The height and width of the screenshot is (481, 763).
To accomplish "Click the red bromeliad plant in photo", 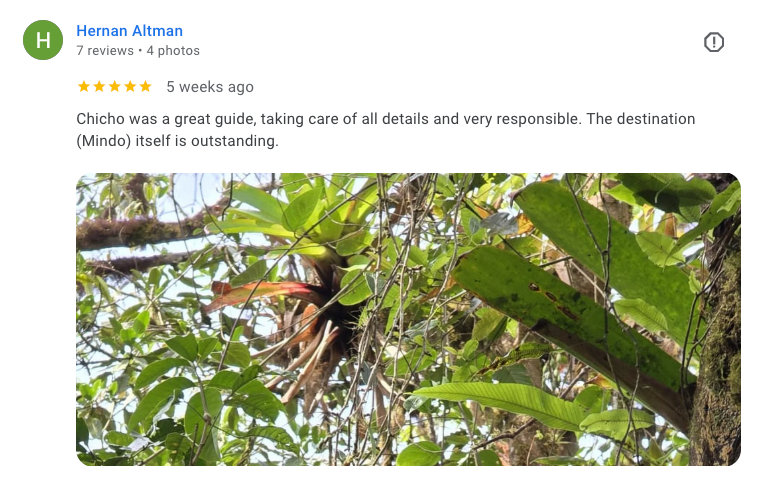I will pos(270,295).
